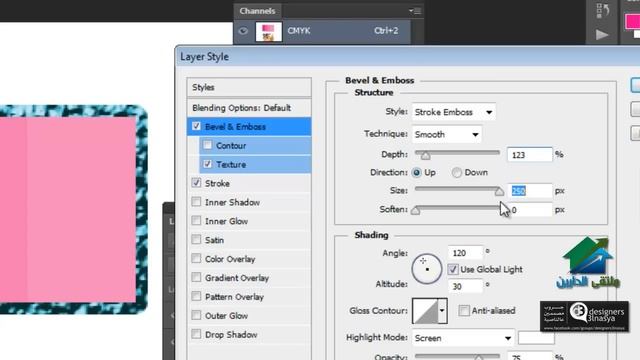Click the angle and altitude dial
Viewport: 640px width, 360px height.
point(427,269)
